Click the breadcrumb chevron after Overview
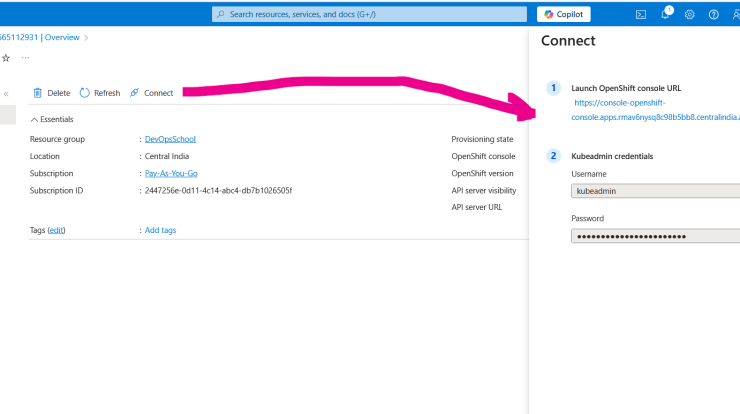 pos(86,38)
